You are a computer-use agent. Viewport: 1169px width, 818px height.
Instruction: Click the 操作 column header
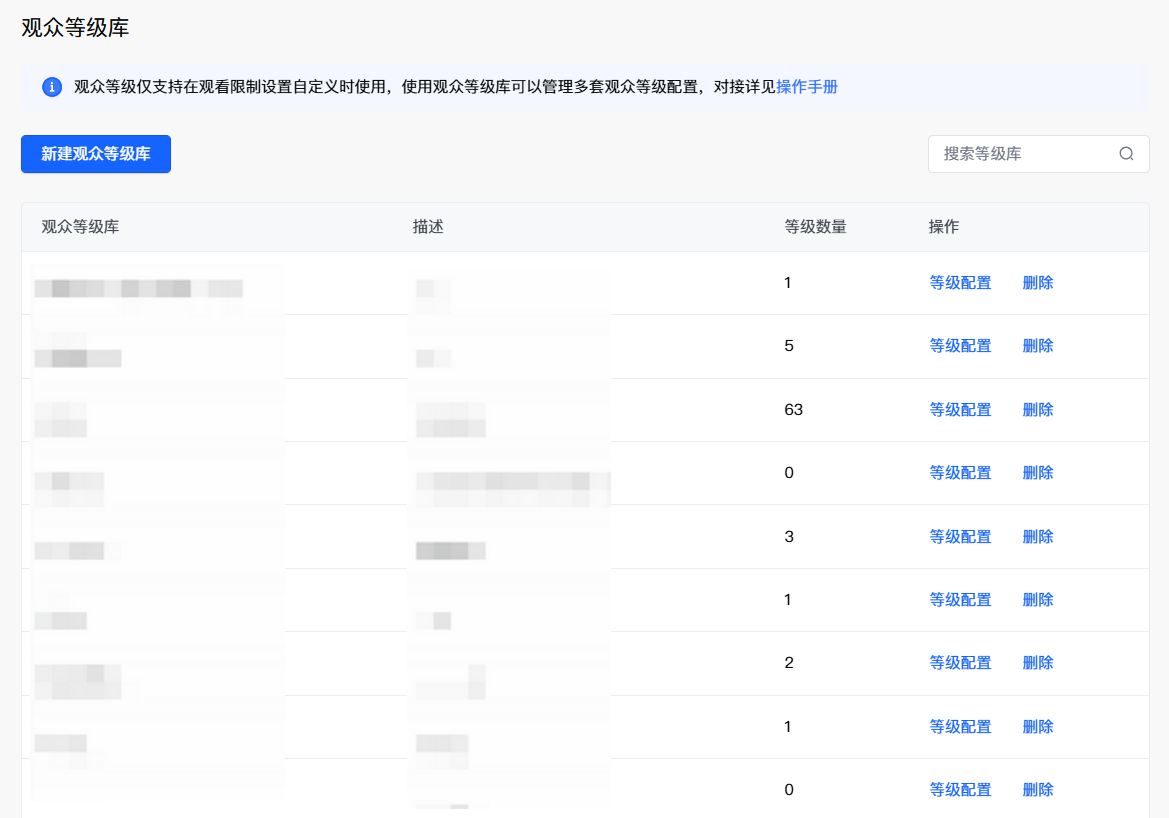pos(944,227)
